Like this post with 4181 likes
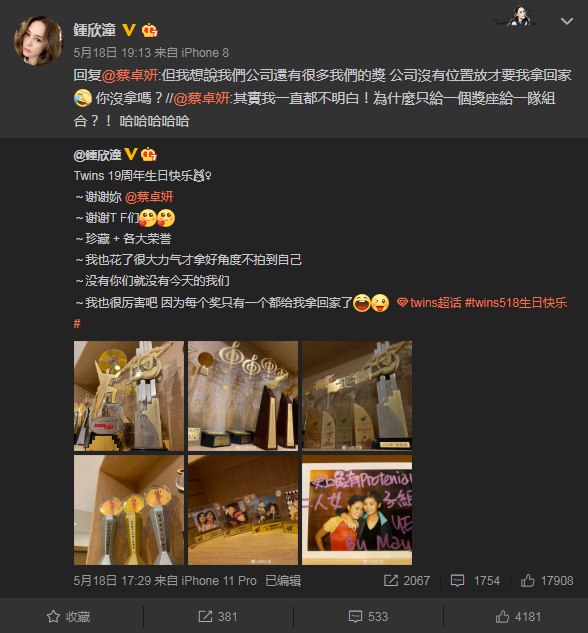The height and width of the screenshot is (633, 588). coord(518,616)
